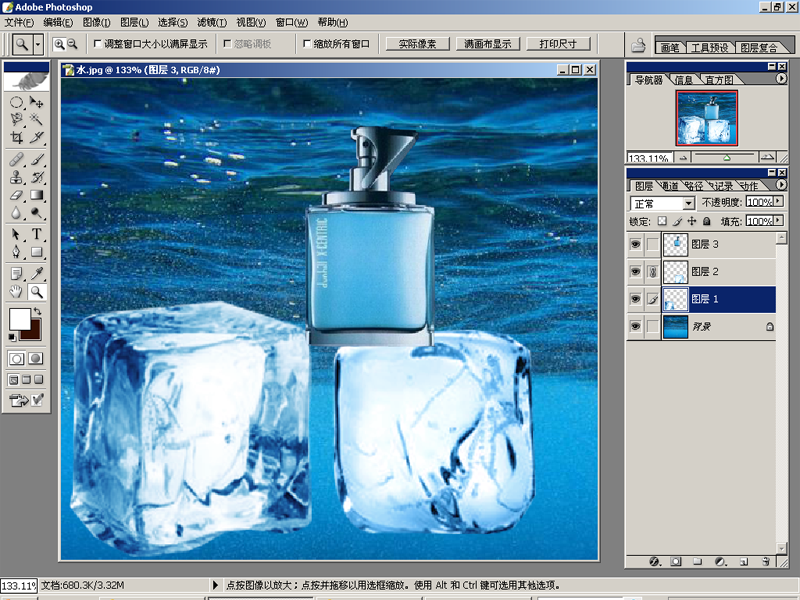The image size is (800, 600).
Task: Enable 调整窗口大小以满屏显示 checkbox
Action: click(x=97, y=44)
